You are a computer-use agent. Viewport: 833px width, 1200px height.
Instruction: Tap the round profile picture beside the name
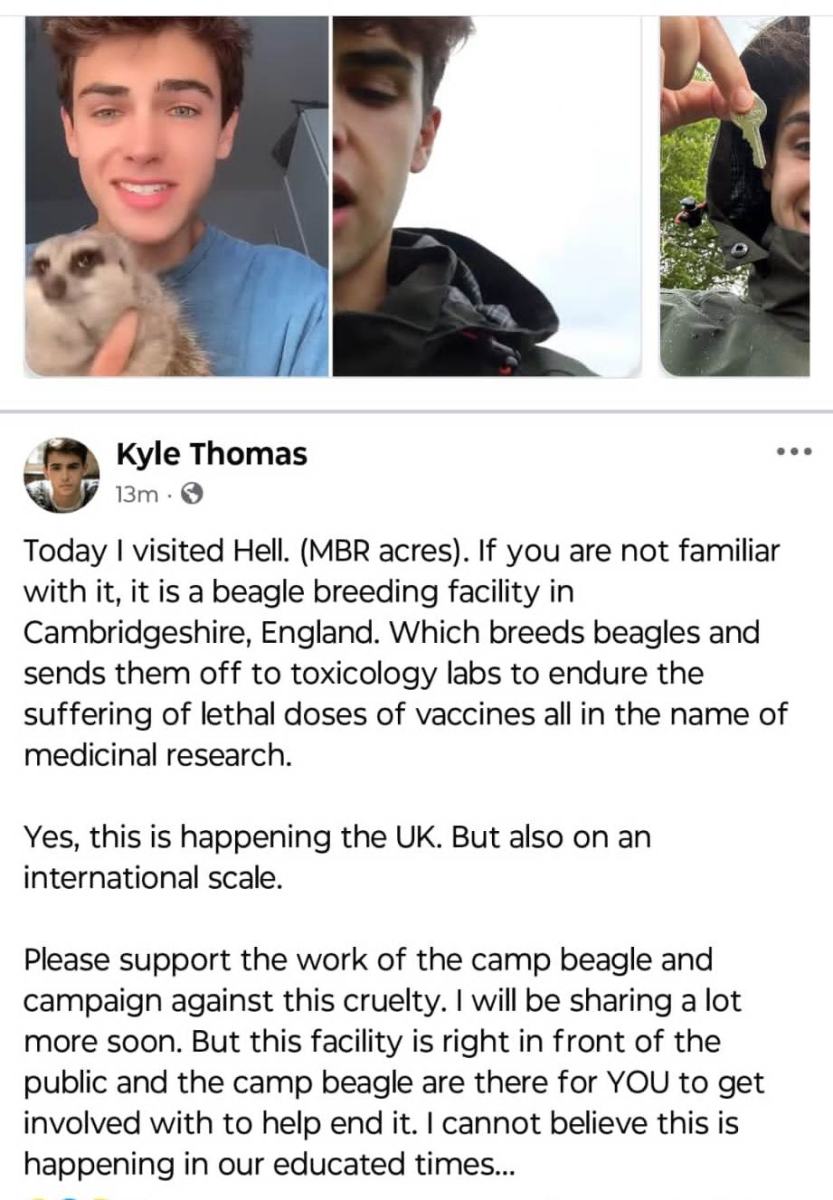coord(63,474)
